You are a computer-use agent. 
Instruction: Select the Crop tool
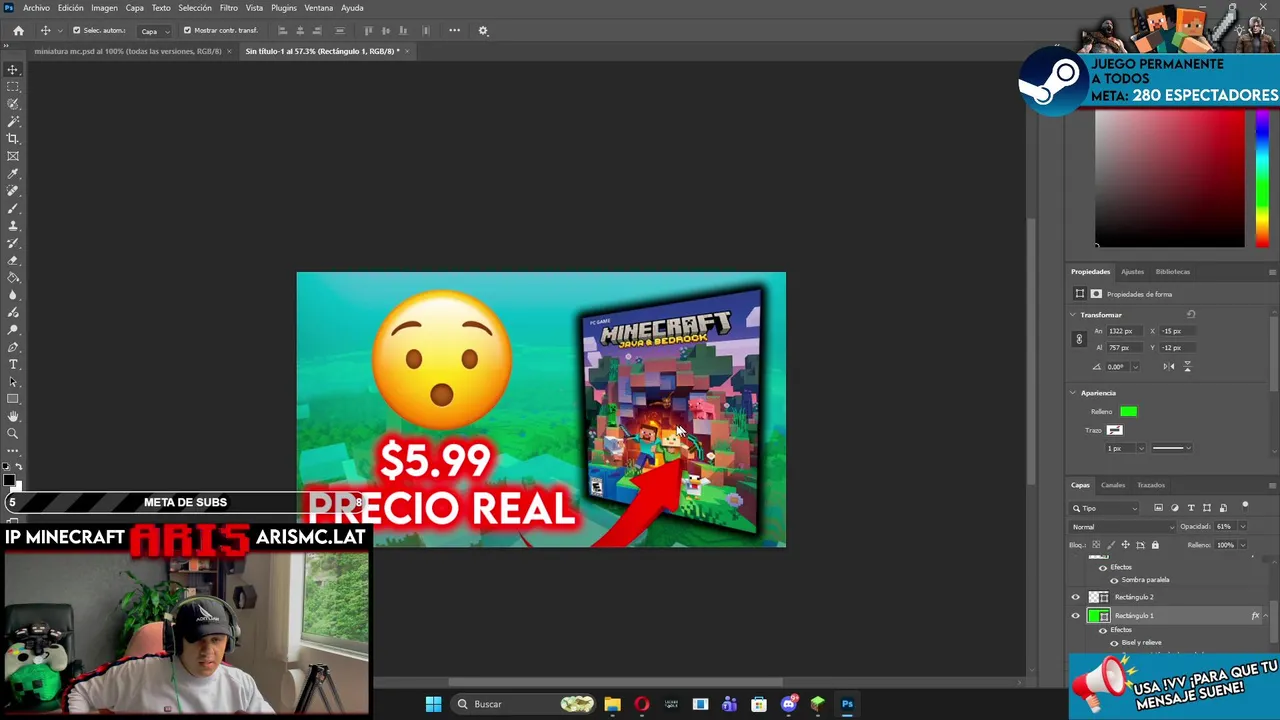tap(13, 139)
